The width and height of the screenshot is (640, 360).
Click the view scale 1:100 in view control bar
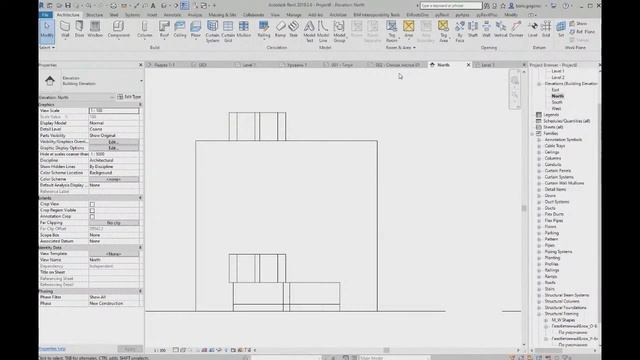click(x=160, y=350)
